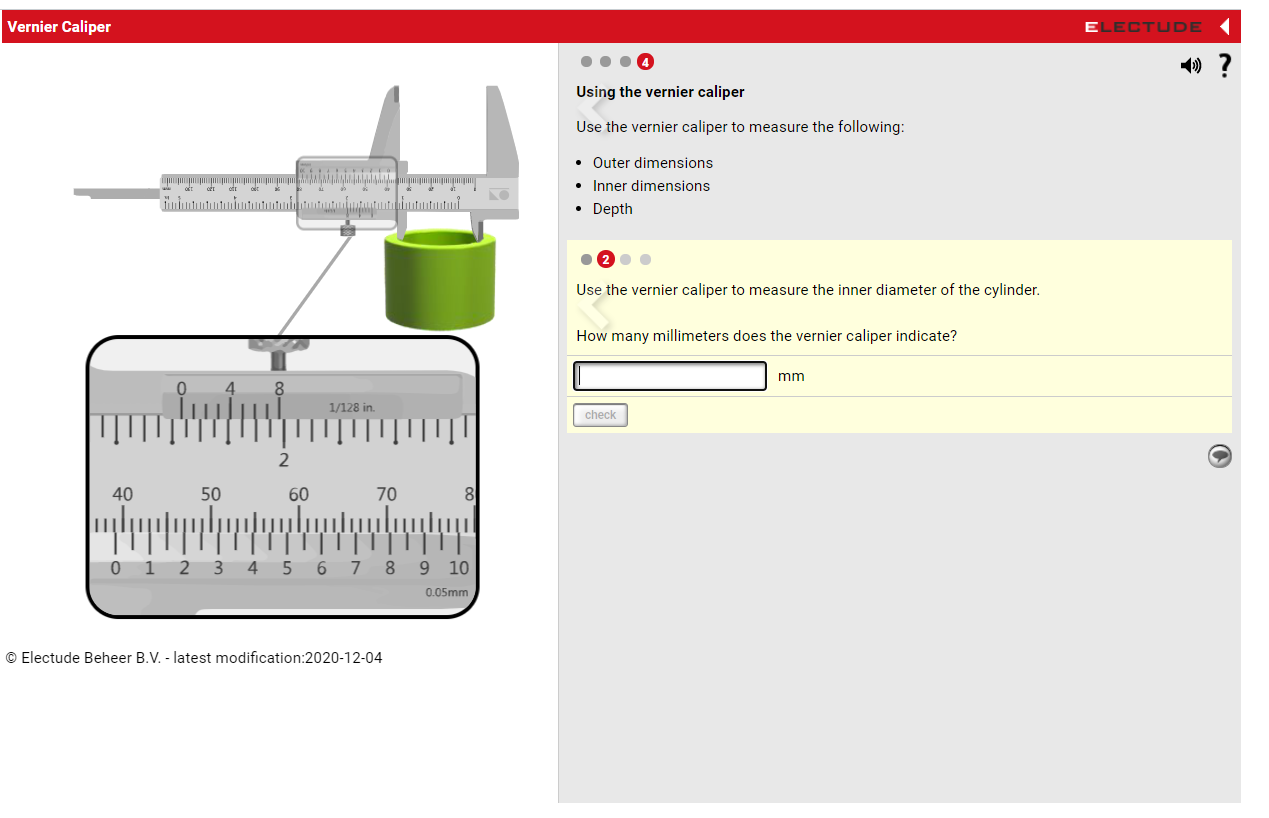Select the first gray lesson progress dot

click(x=586, y=61)
